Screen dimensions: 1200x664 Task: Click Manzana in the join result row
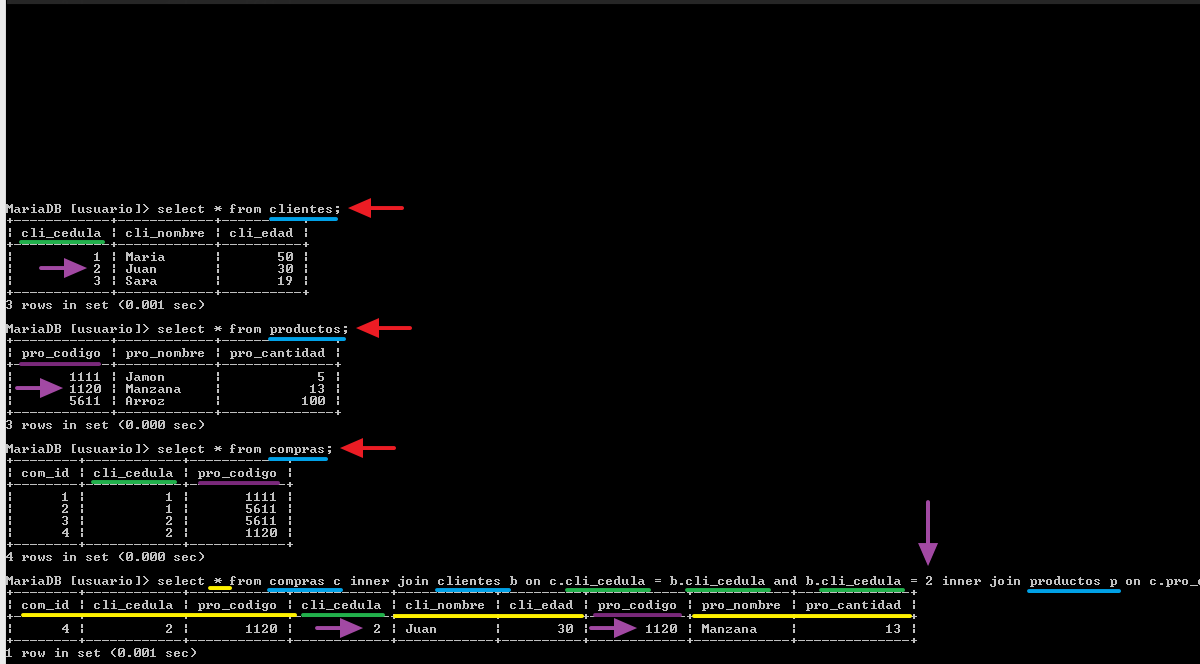729,629
